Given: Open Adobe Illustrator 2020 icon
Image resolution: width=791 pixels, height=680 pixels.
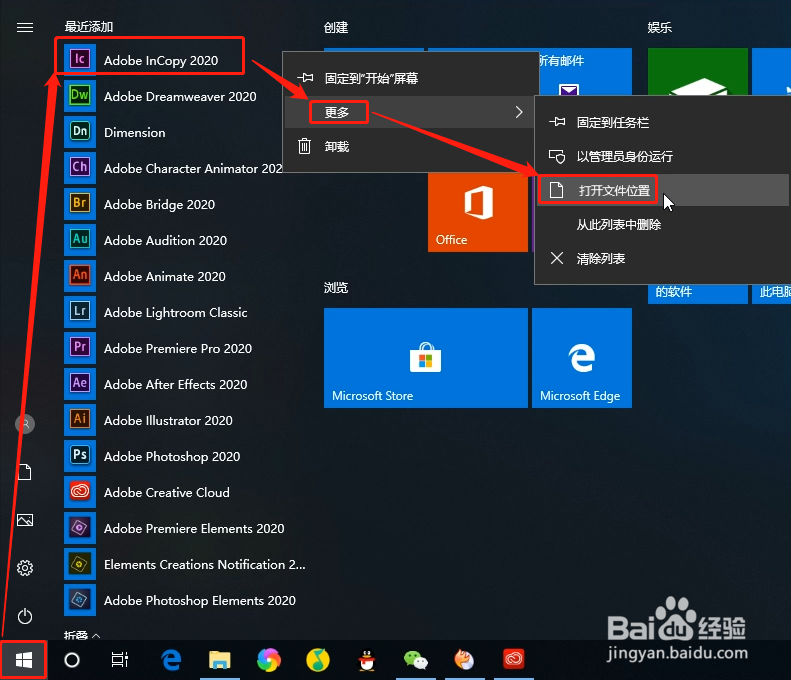Looking at the screenshot, I should [80, 420].
